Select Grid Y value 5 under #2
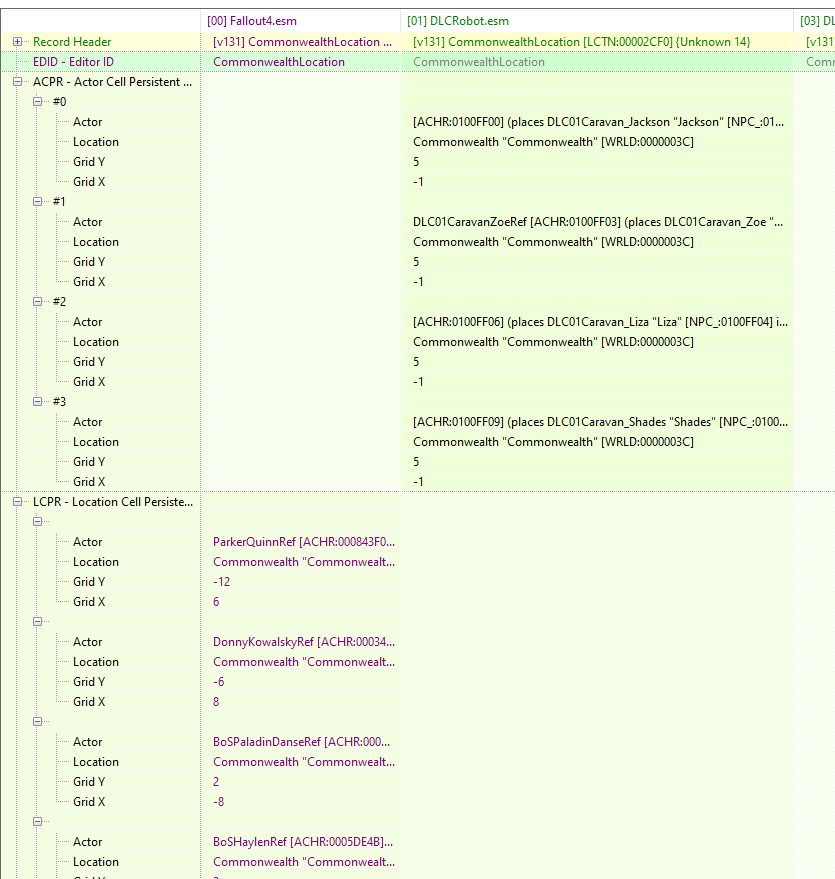Image resolution: width=835 pixels, height=879 pixels. point(416,362)
